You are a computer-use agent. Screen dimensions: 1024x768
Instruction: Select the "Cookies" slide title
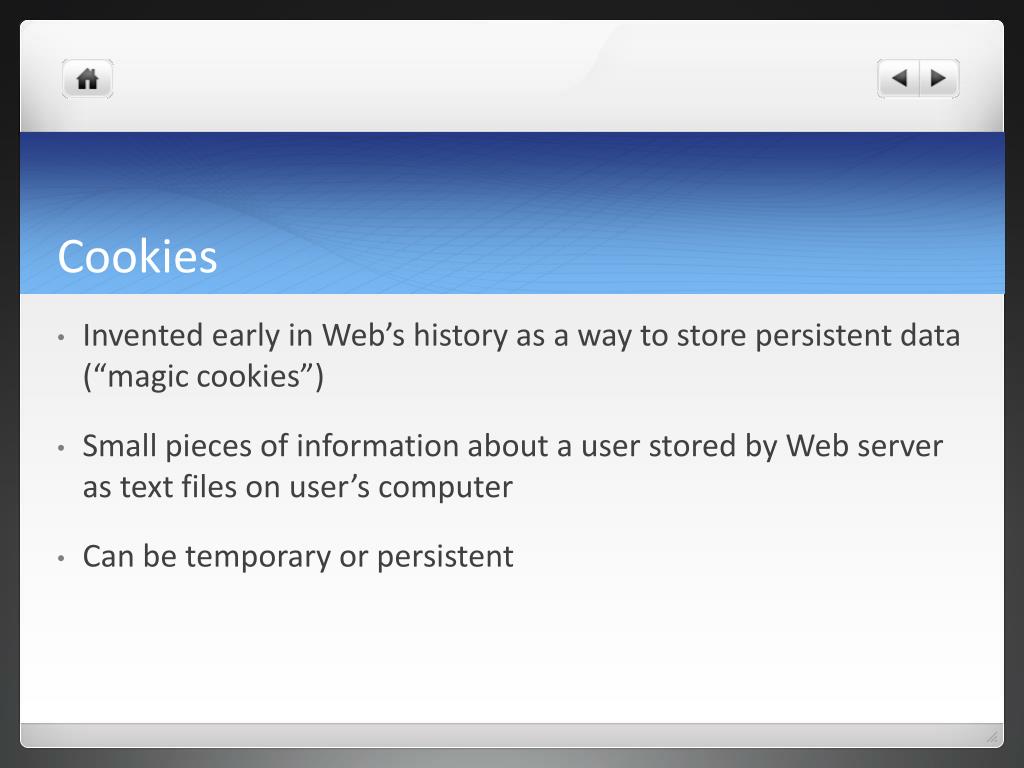[x=137, y=256]
